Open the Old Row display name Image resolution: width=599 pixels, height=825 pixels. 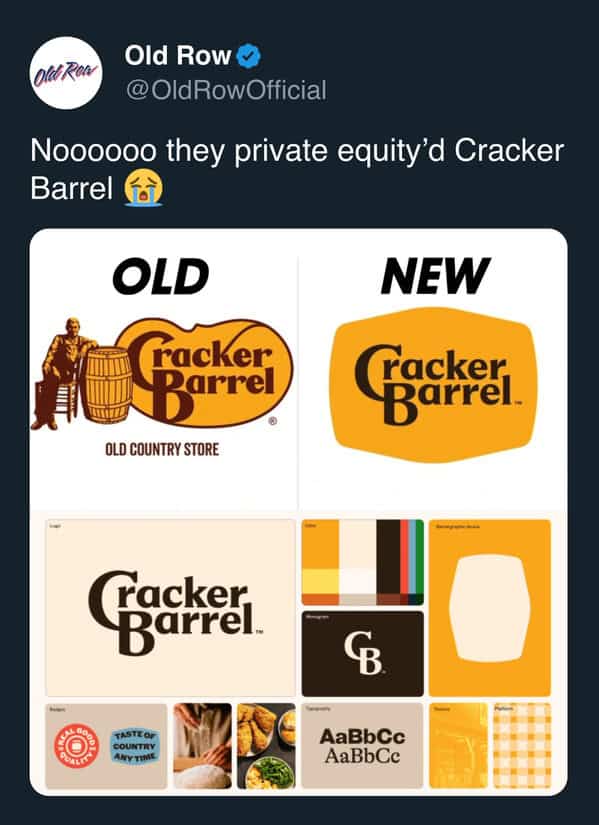(178, 55)
